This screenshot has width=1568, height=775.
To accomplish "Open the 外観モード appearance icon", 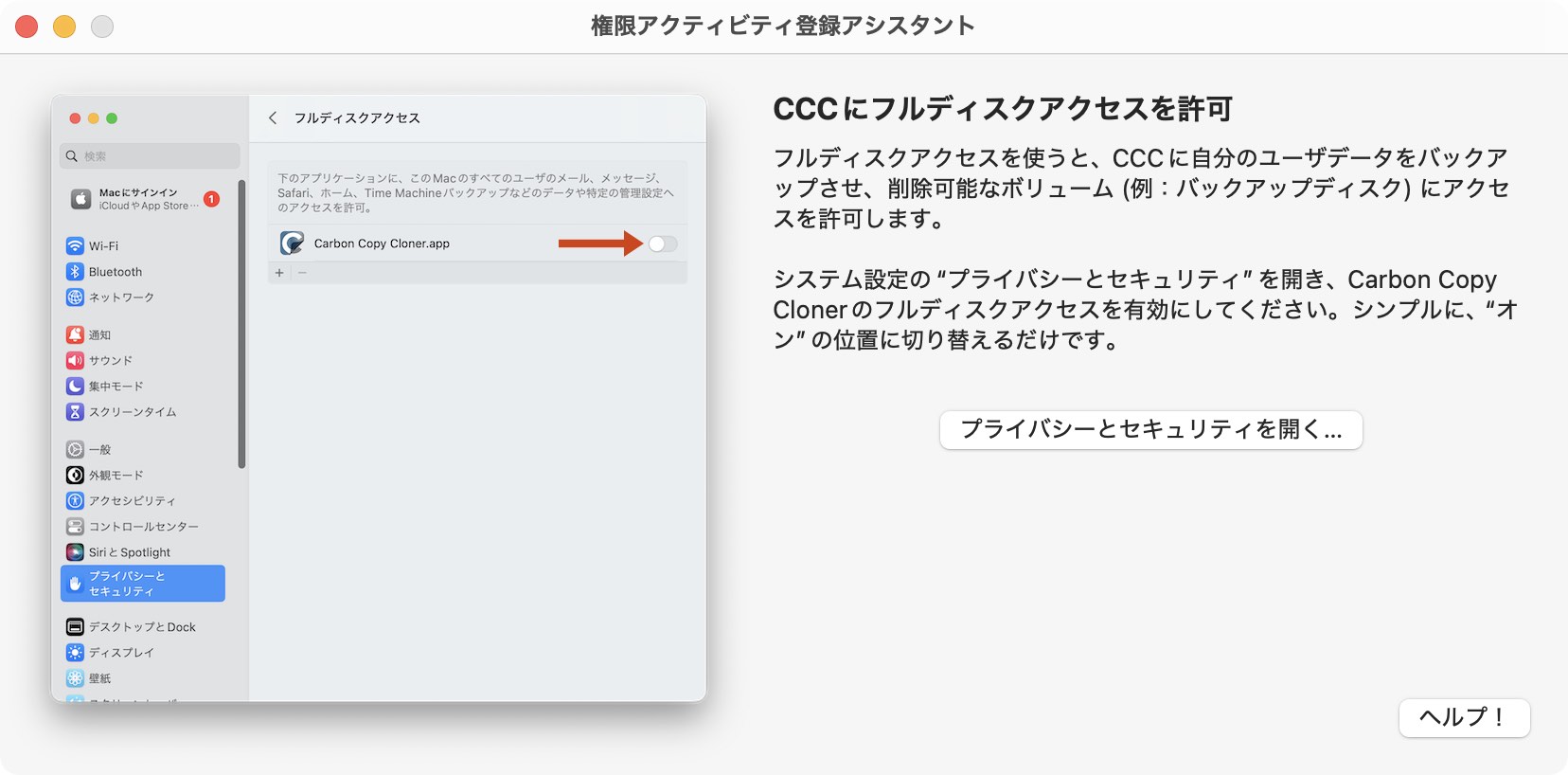I will (75, 475).
